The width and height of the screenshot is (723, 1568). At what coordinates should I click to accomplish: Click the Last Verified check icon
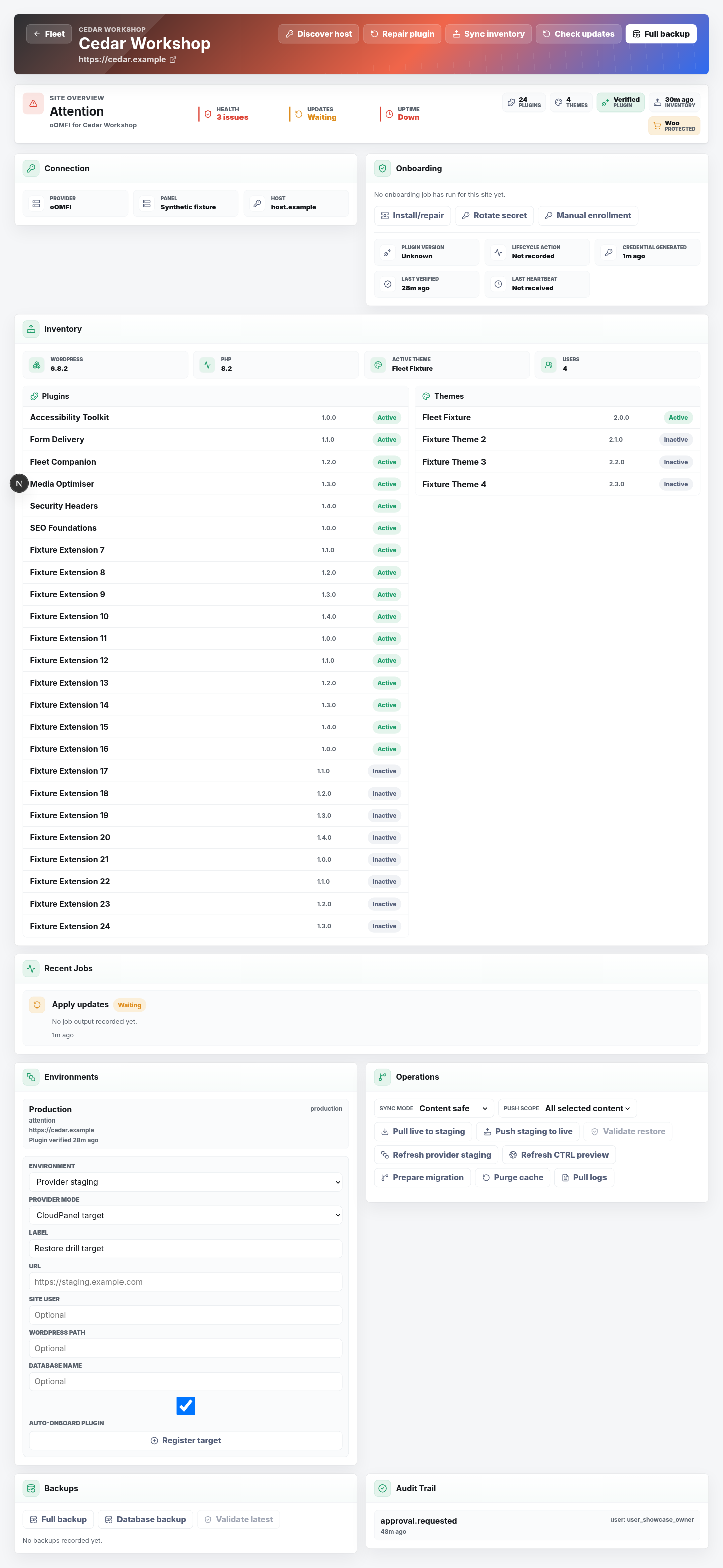(x=387, y=284)
